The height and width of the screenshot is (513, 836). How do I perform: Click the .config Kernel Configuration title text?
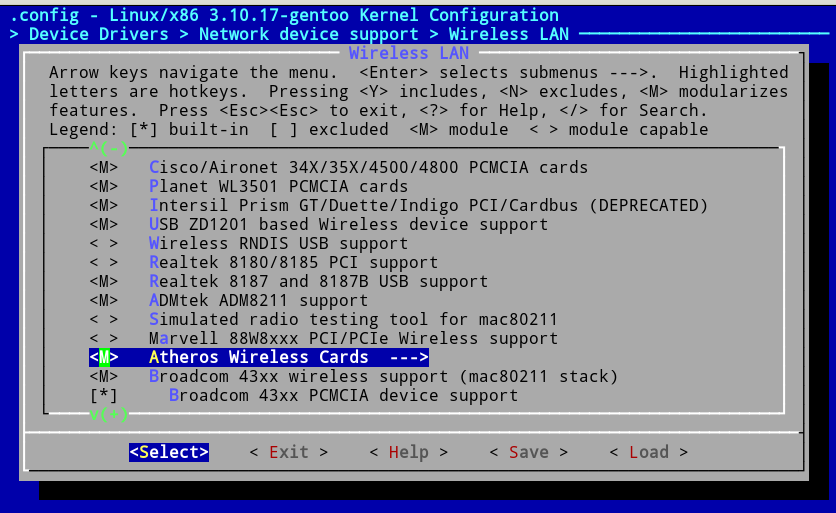[284, 15]
